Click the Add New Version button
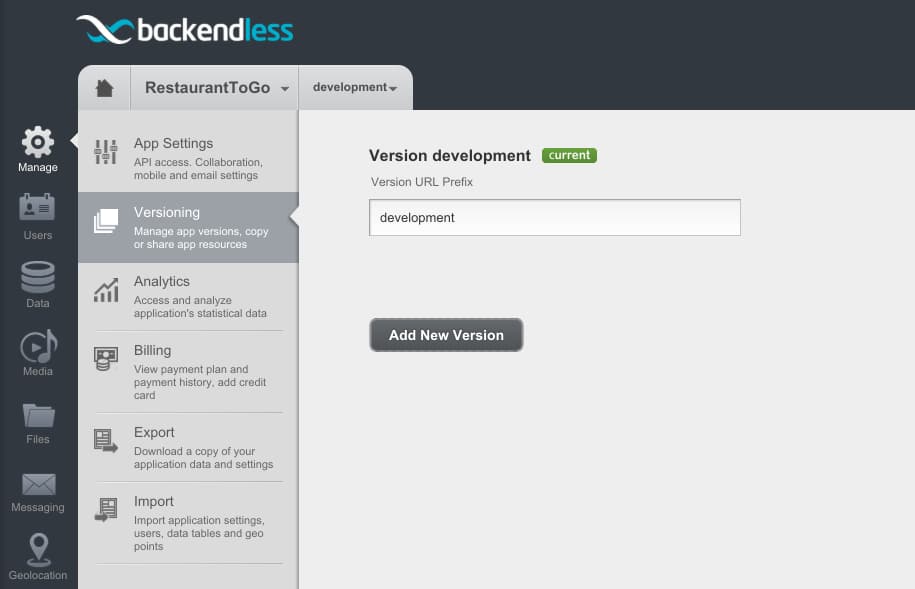This screenshot has height=589, width=915. pos(446,335)
